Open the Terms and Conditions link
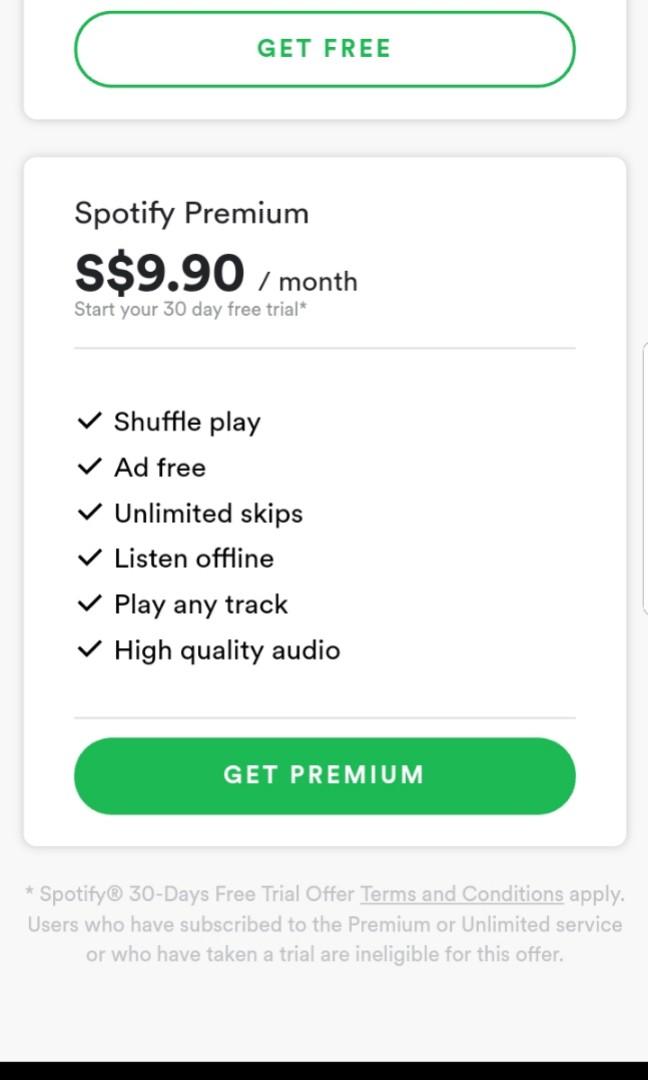The height and width of the screenshot is (1080, 648). (x=461, y=894)
